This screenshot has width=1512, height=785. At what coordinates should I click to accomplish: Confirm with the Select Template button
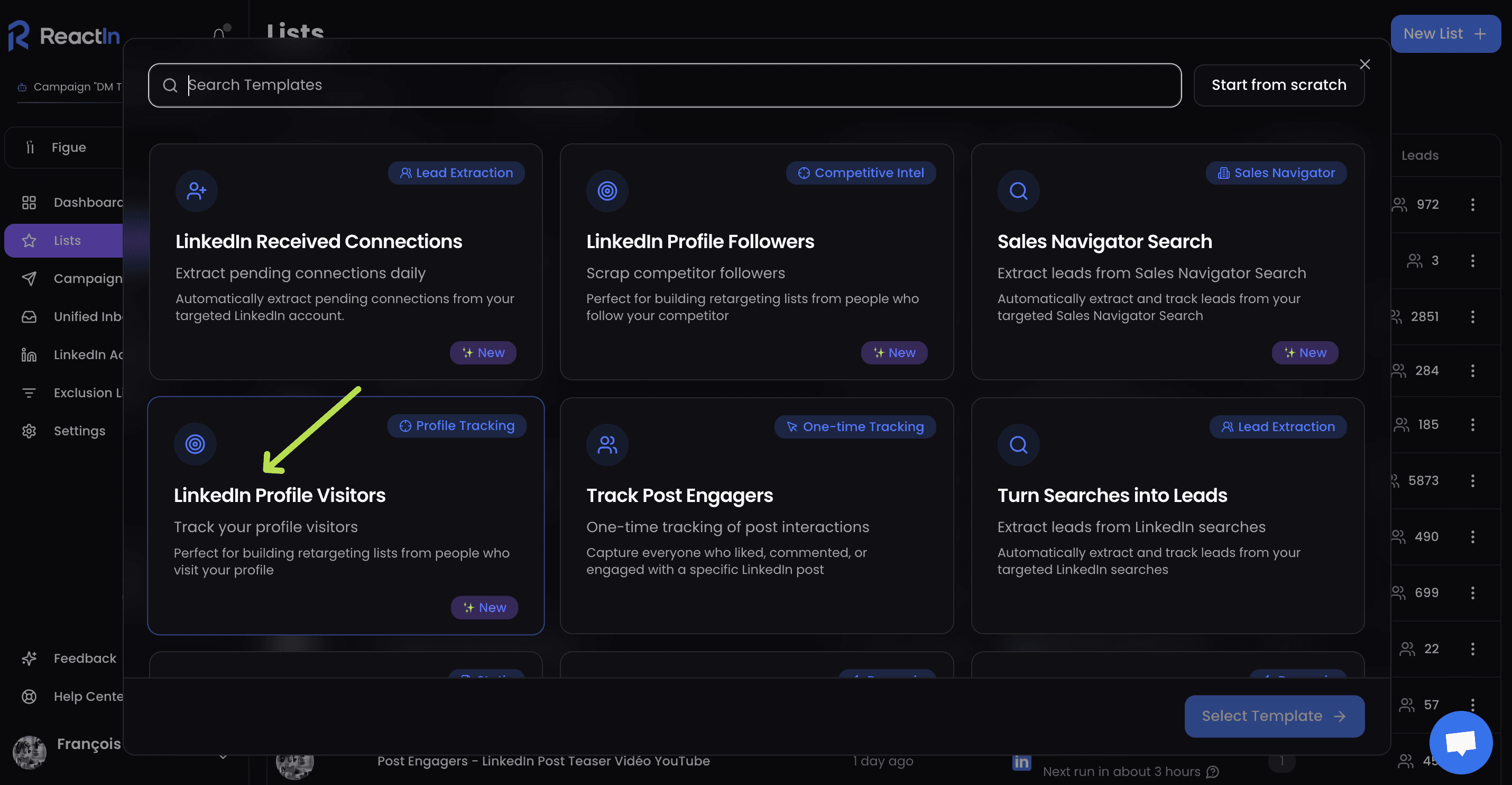point(1274,716)
